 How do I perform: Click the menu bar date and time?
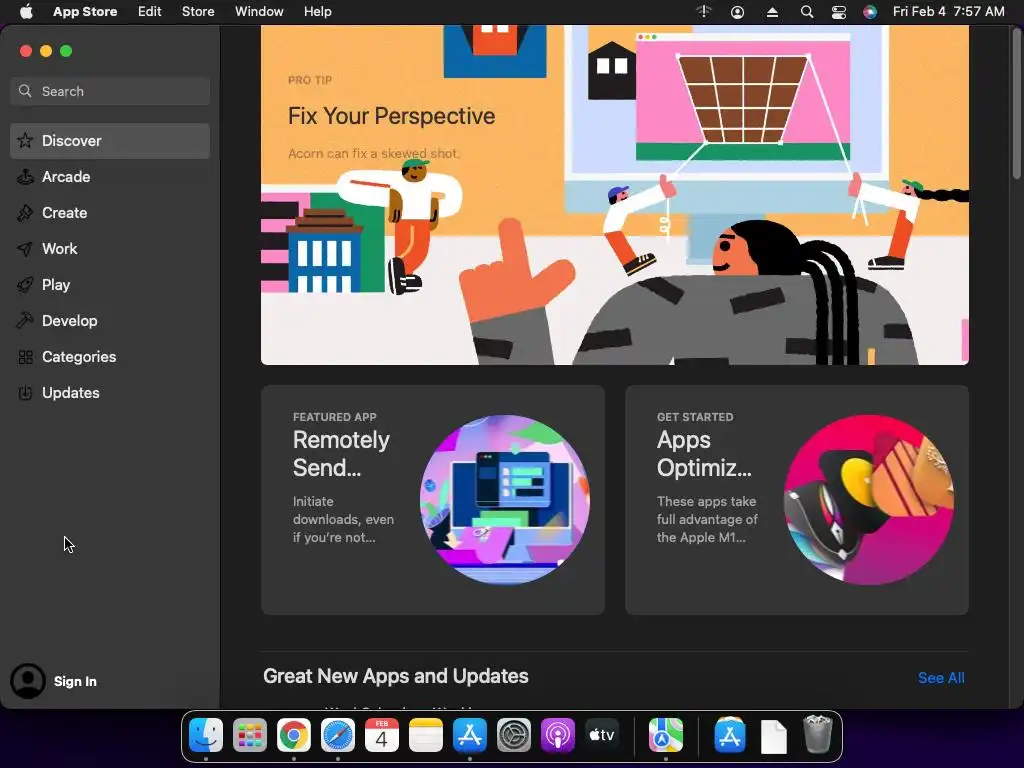pyautogui.click(x=948, y=12)
